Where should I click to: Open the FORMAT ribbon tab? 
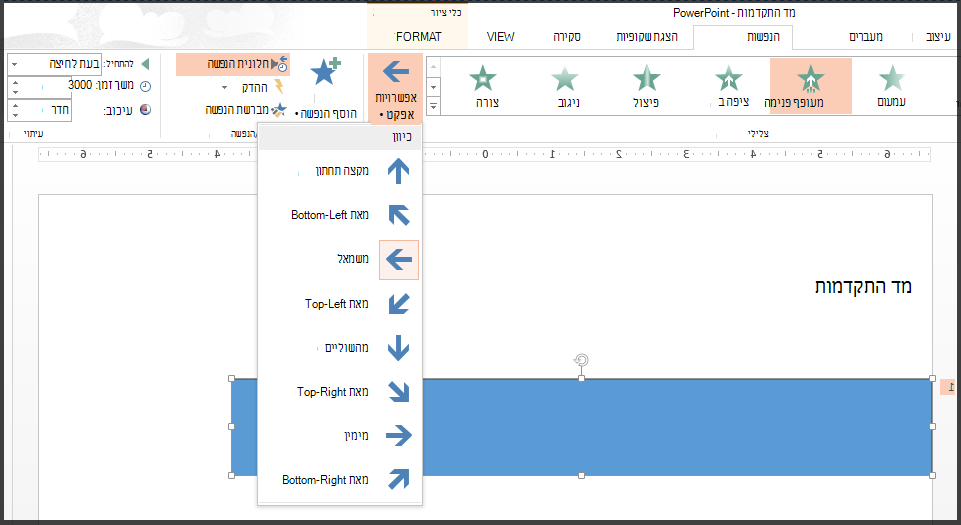click(x=419, y=37)
